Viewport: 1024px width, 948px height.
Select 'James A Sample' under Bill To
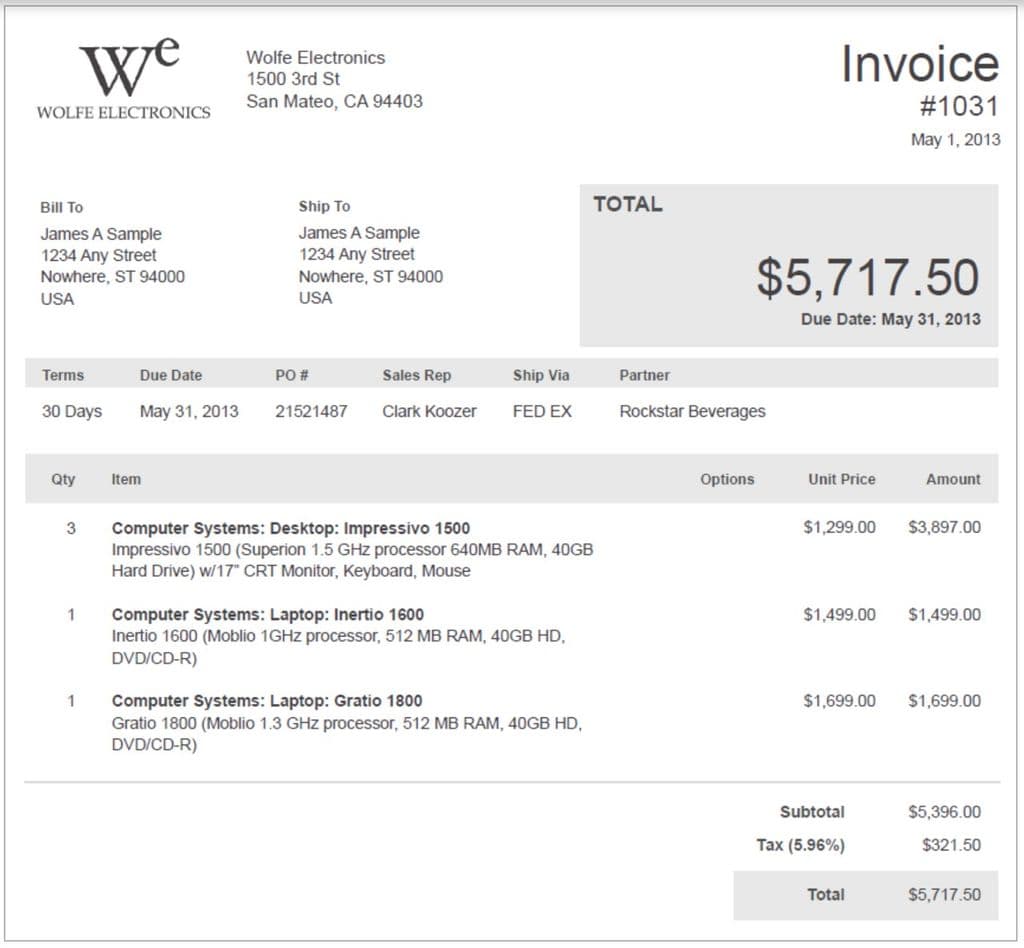click(x=101, y=234)
